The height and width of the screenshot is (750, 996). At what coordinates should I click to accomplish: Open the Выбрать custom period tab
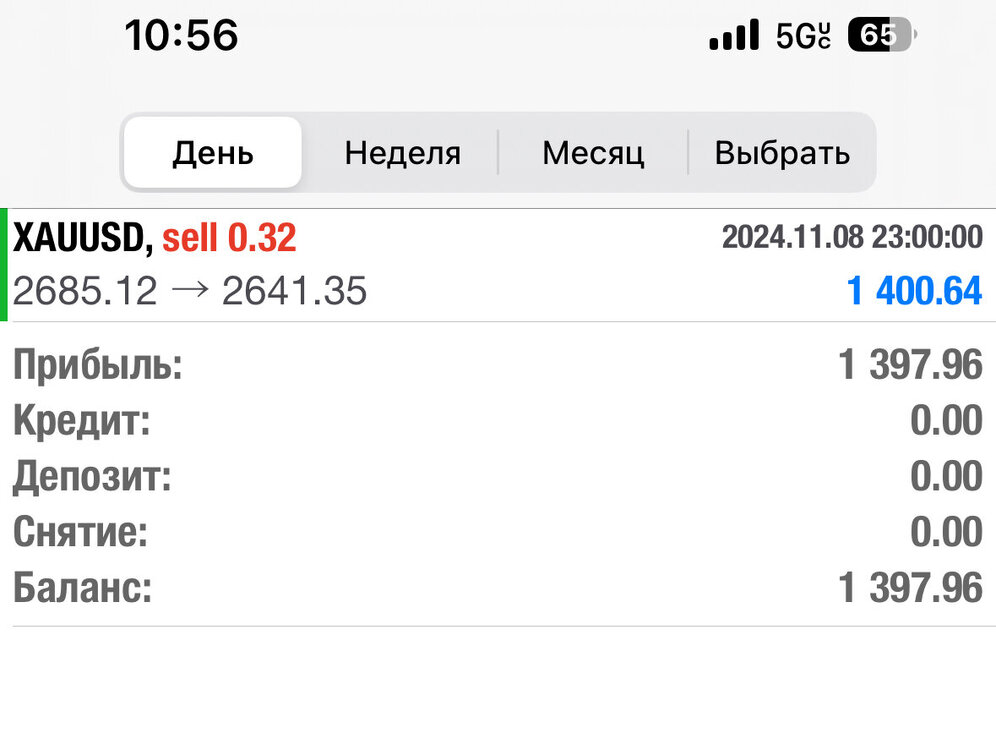point(782,152)
